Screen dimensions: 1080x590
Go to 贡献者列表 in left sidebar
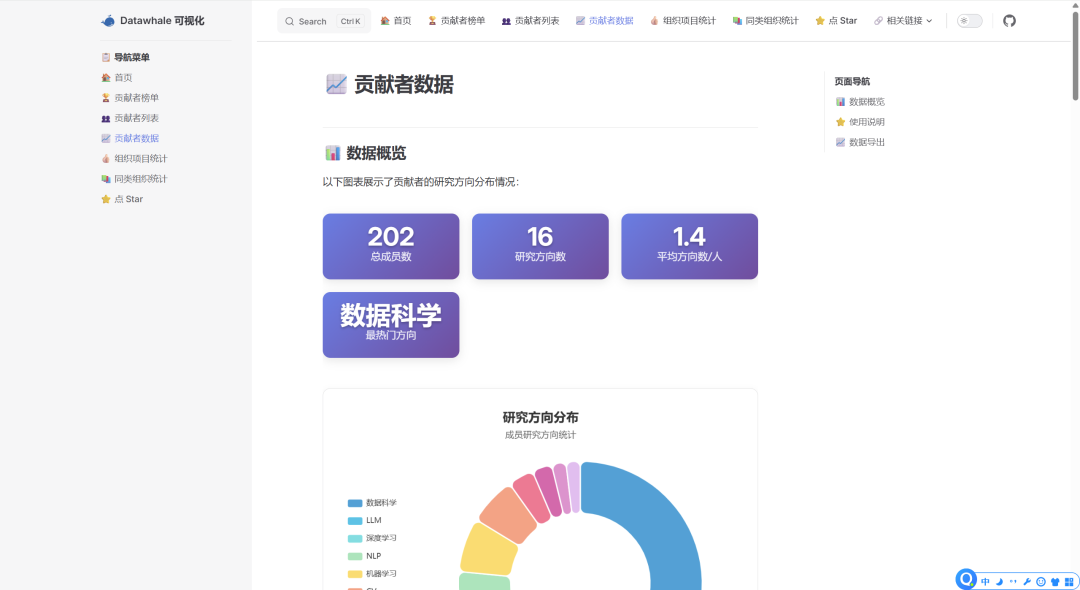point(136,118)
